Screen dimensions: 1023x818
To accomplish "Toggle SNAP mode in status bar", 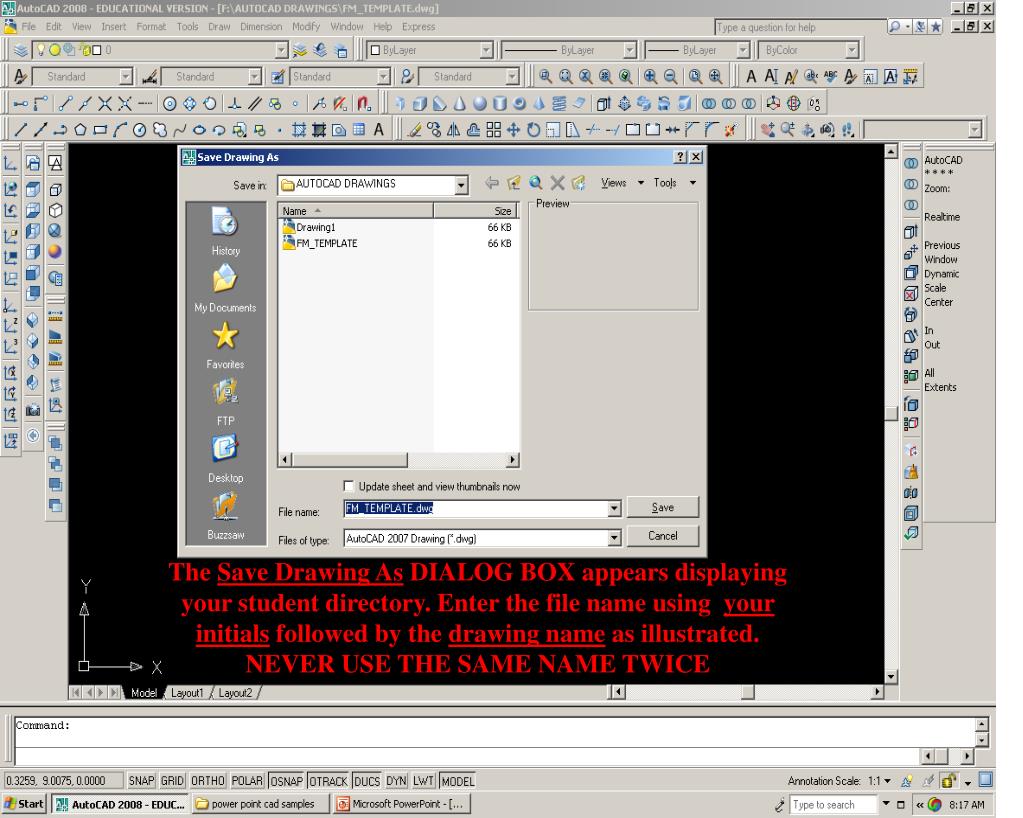I will point(141,781).
